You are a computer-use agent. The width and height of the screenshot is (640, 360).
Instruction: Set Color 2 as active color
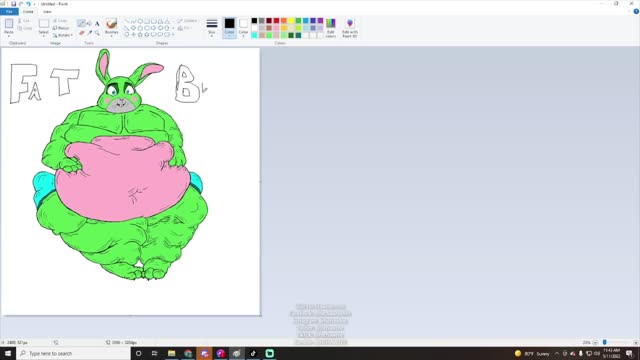[243, 27]
